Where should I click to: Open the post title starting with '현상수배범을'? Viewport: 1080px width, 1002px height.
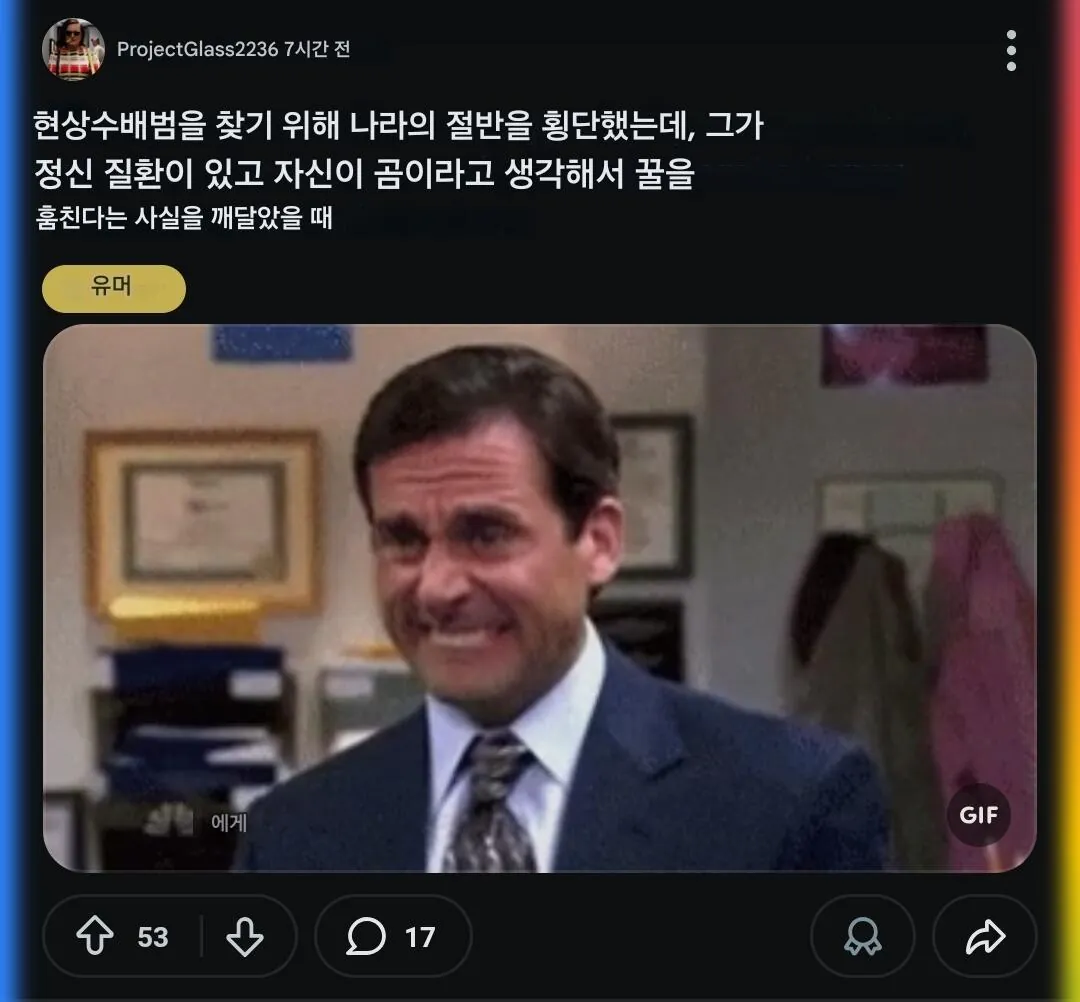[397, 126]
